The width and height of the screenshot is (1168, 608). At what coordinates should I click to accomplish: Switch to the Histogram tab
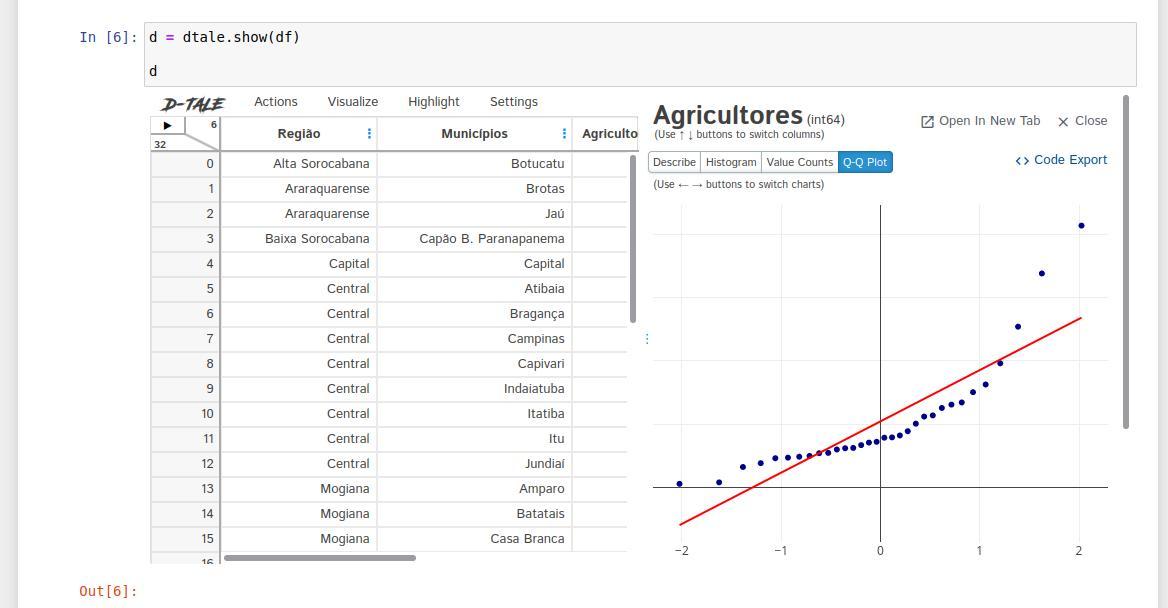click(731, 162)
